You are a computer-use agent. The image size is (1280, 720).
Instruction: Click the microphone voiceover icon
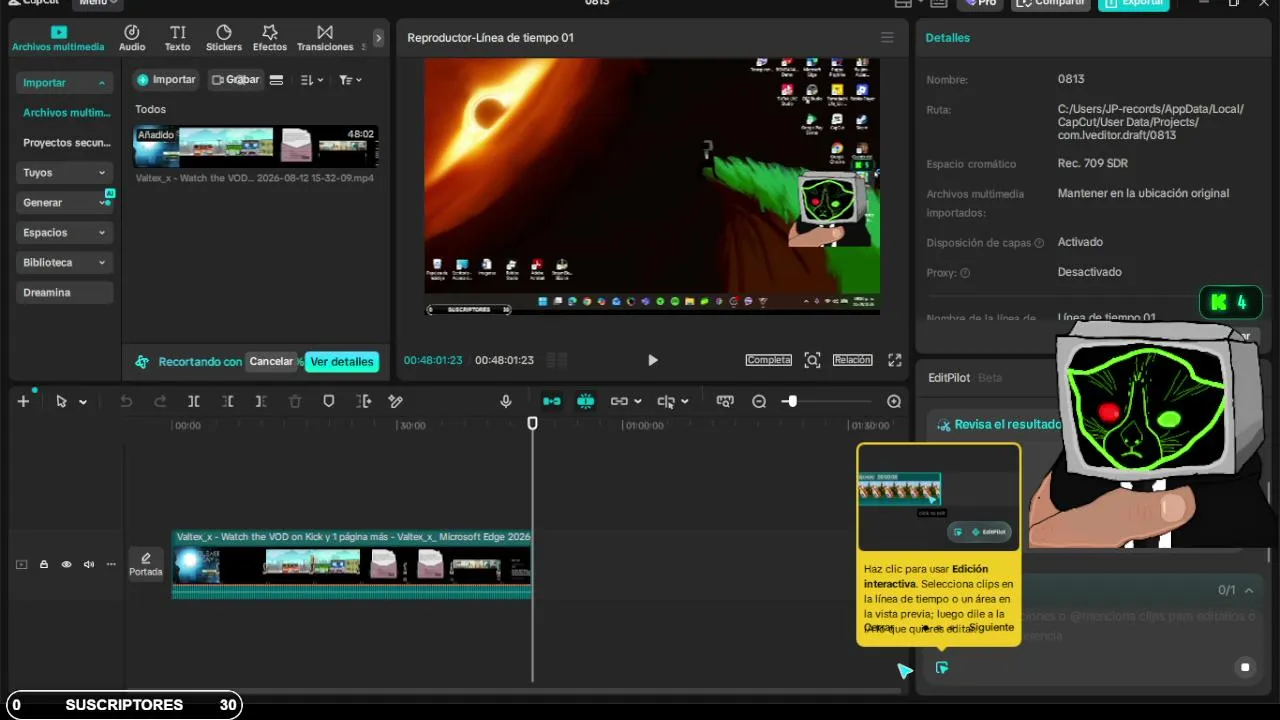[x=506, y=401]
